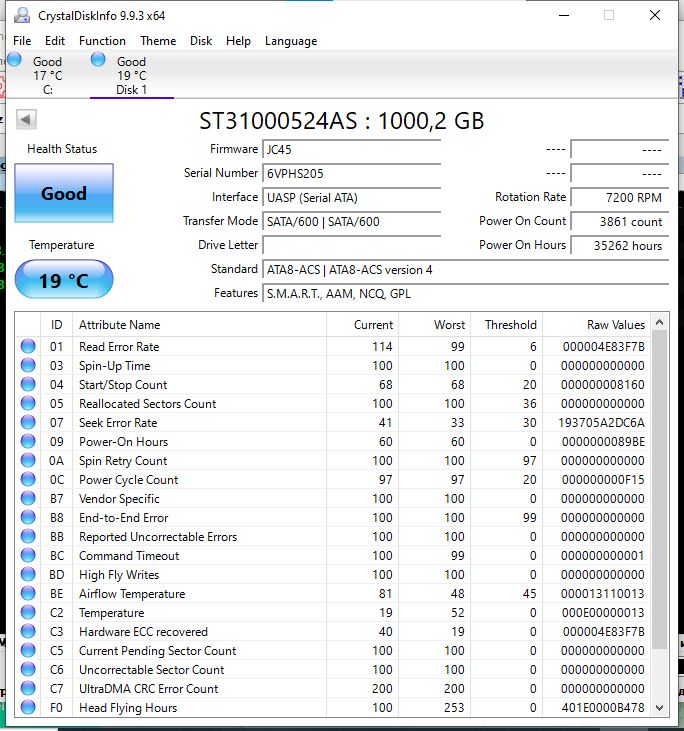Click the Features field S.M.A.R.T., AAM
Viewport: 684px width, 731px height.
(x=465, y=294)
